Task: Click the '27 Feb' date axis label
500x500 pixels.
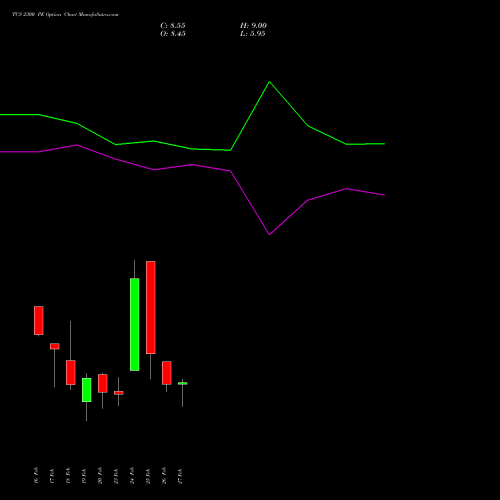Action: tap(180, 475)
